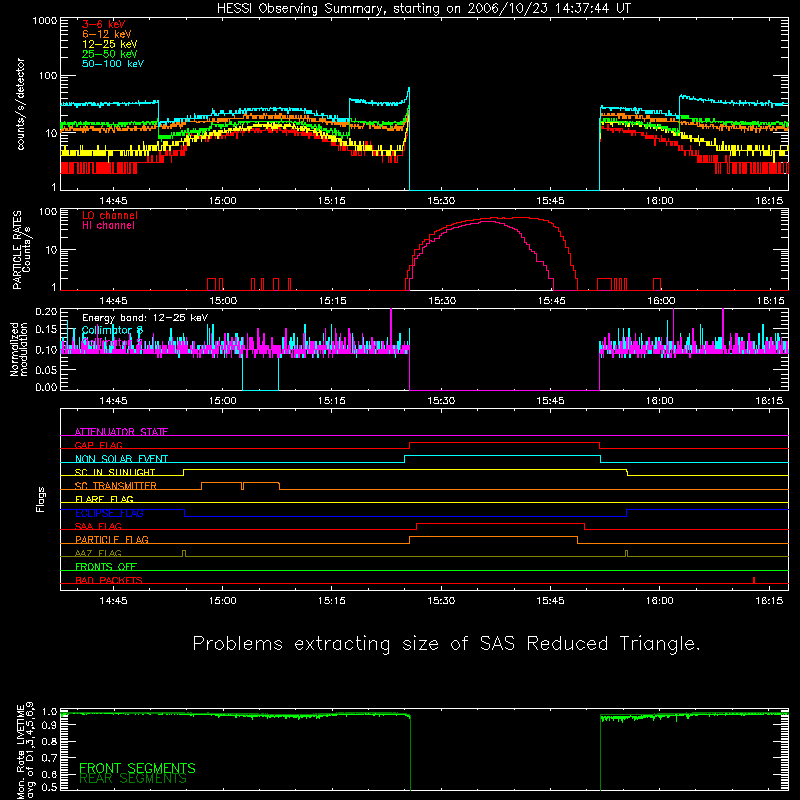Click the top-panel yellow 12-25 keV legend label
Viewport: 800px width, 800px height.
click(110, 44)
